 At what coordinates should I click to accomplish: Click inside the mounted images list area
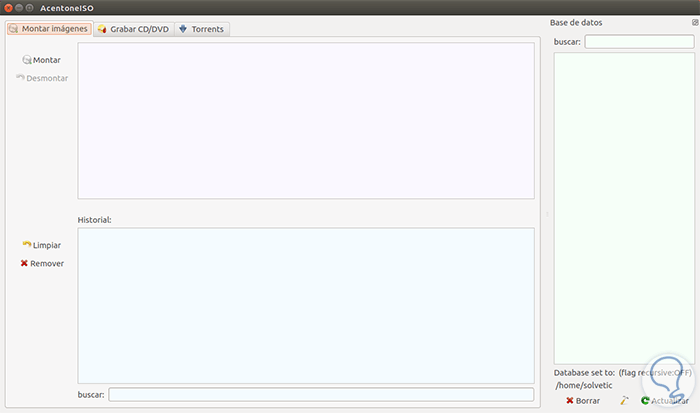(x=306, y=121)
